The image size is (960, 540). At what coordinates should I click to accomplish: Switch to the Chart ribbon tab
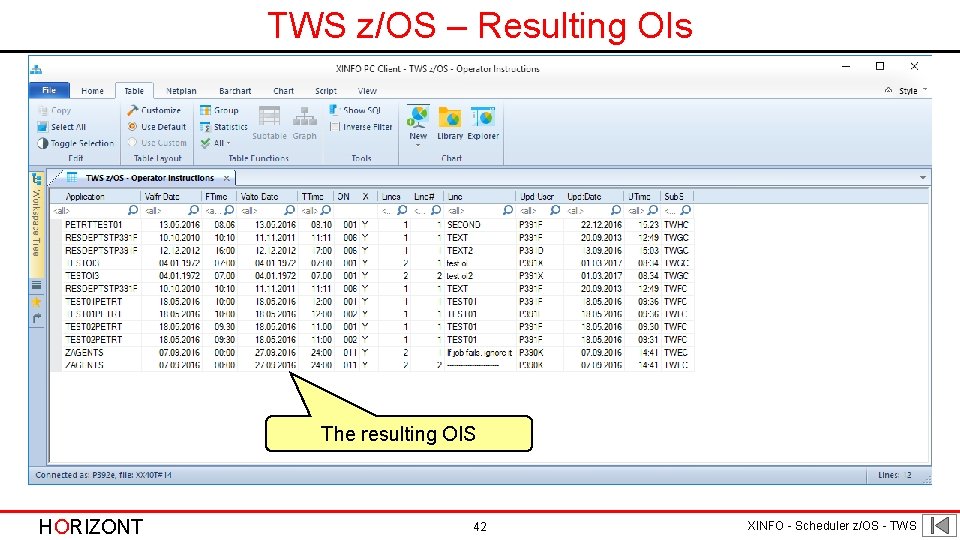pyautogui.click(x=283, y=91)
